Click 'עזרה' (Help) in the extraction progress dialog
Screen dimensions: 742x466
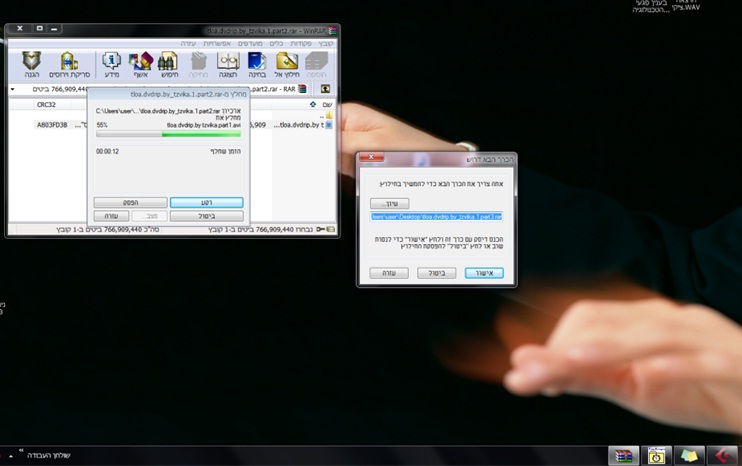111,216
